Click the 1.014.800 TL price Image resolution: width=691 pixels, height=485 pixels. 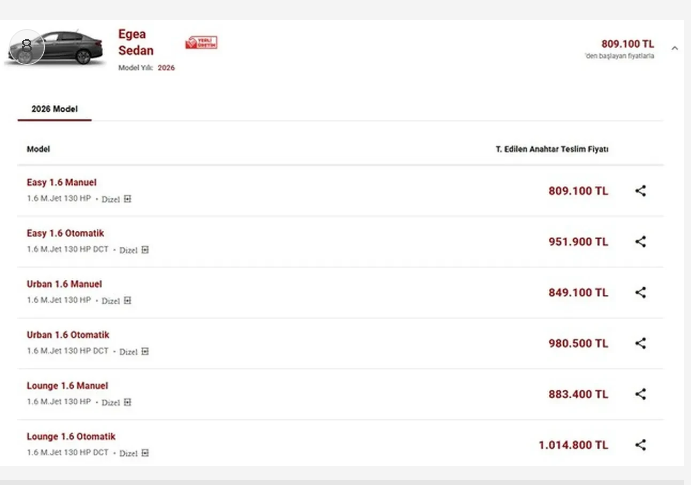(x=573, y=445)
